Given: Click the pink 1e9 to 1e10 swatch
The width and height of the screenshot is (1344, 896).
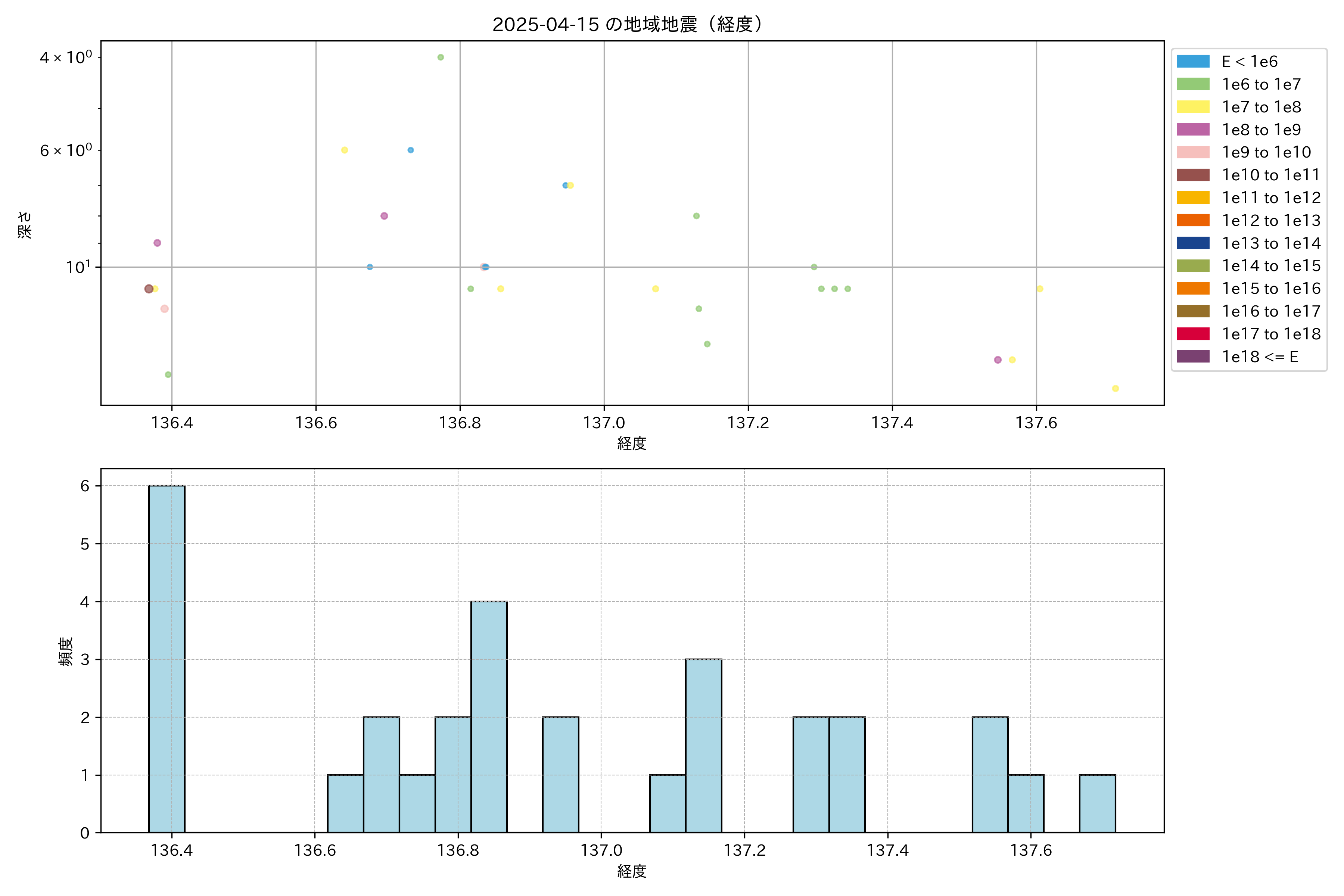Looking at the screenshot, I should 1193,152.
